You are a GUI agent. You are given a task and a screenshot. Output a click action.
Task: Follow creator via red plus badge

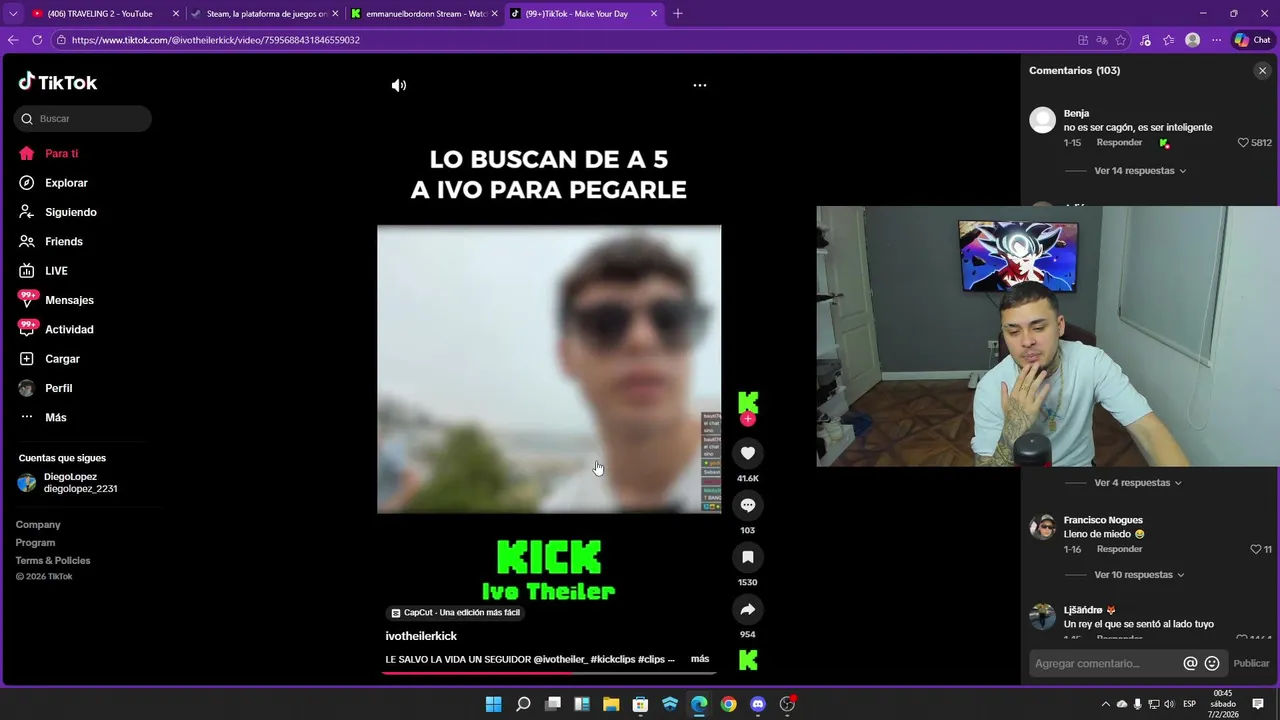point(747,419)
